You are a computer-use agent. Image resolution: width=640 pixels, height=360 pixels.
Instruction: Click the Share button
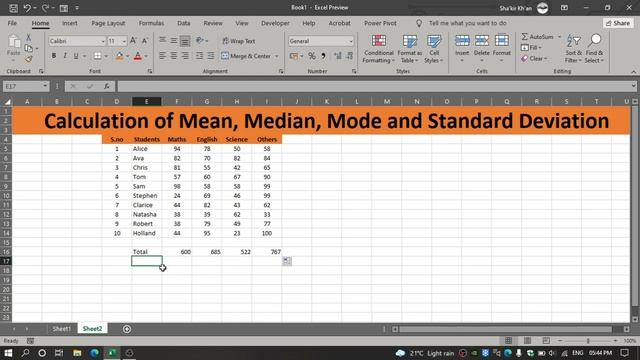[618, 23]
